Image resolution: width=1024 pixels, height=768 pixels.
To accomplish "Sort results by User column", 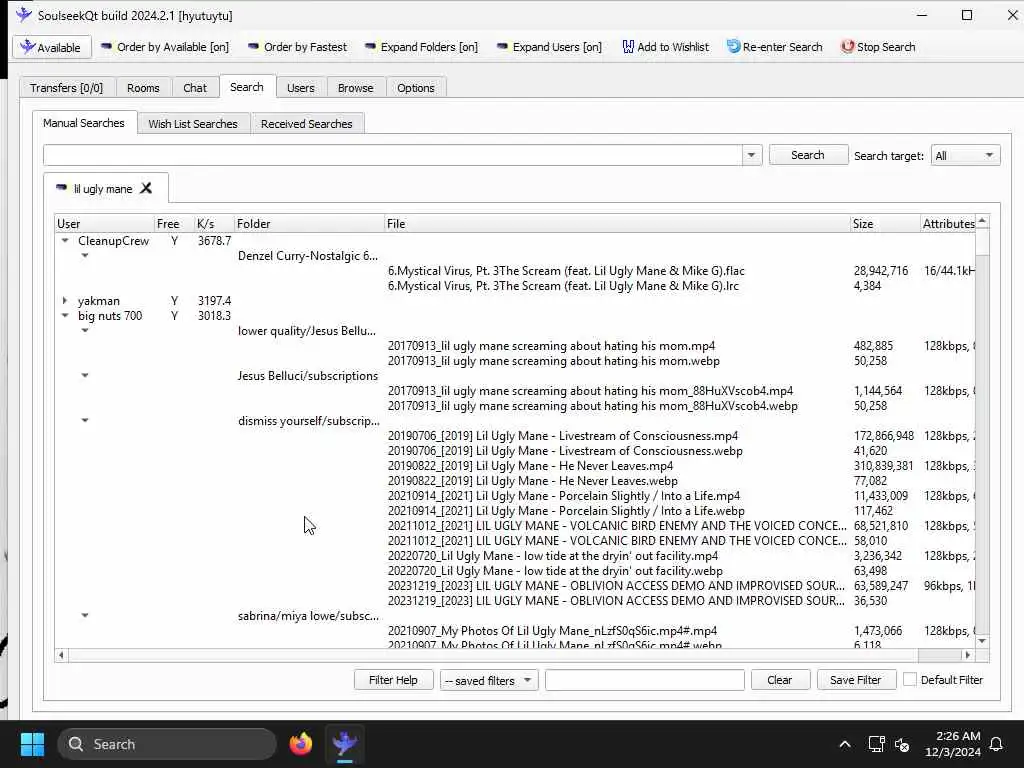I will coord(104,223).
